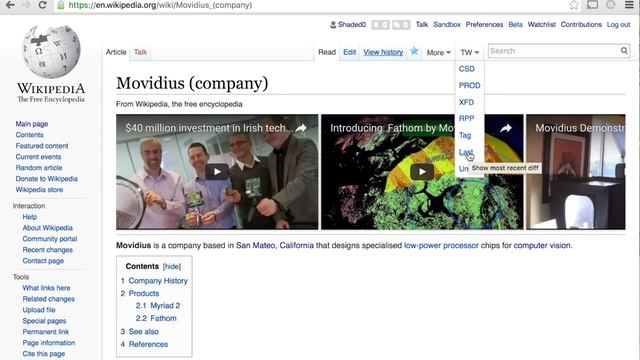The height and width of the screenshot is (360, 640).
Task: Open Community portal sidebar link
Action: coord(49,239)
